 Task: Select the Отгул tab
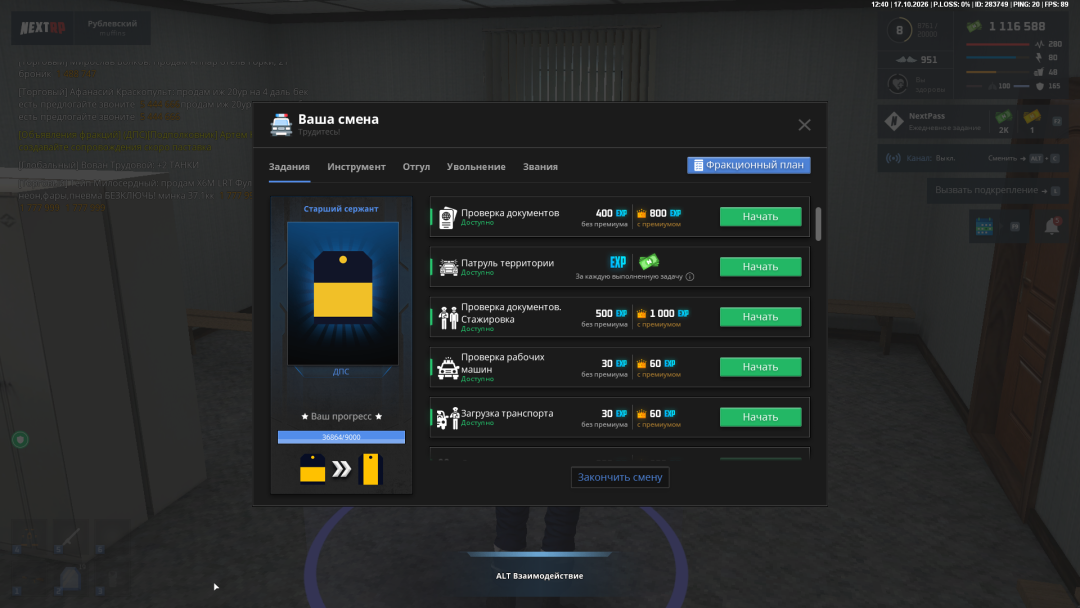(x=416, y=167)
